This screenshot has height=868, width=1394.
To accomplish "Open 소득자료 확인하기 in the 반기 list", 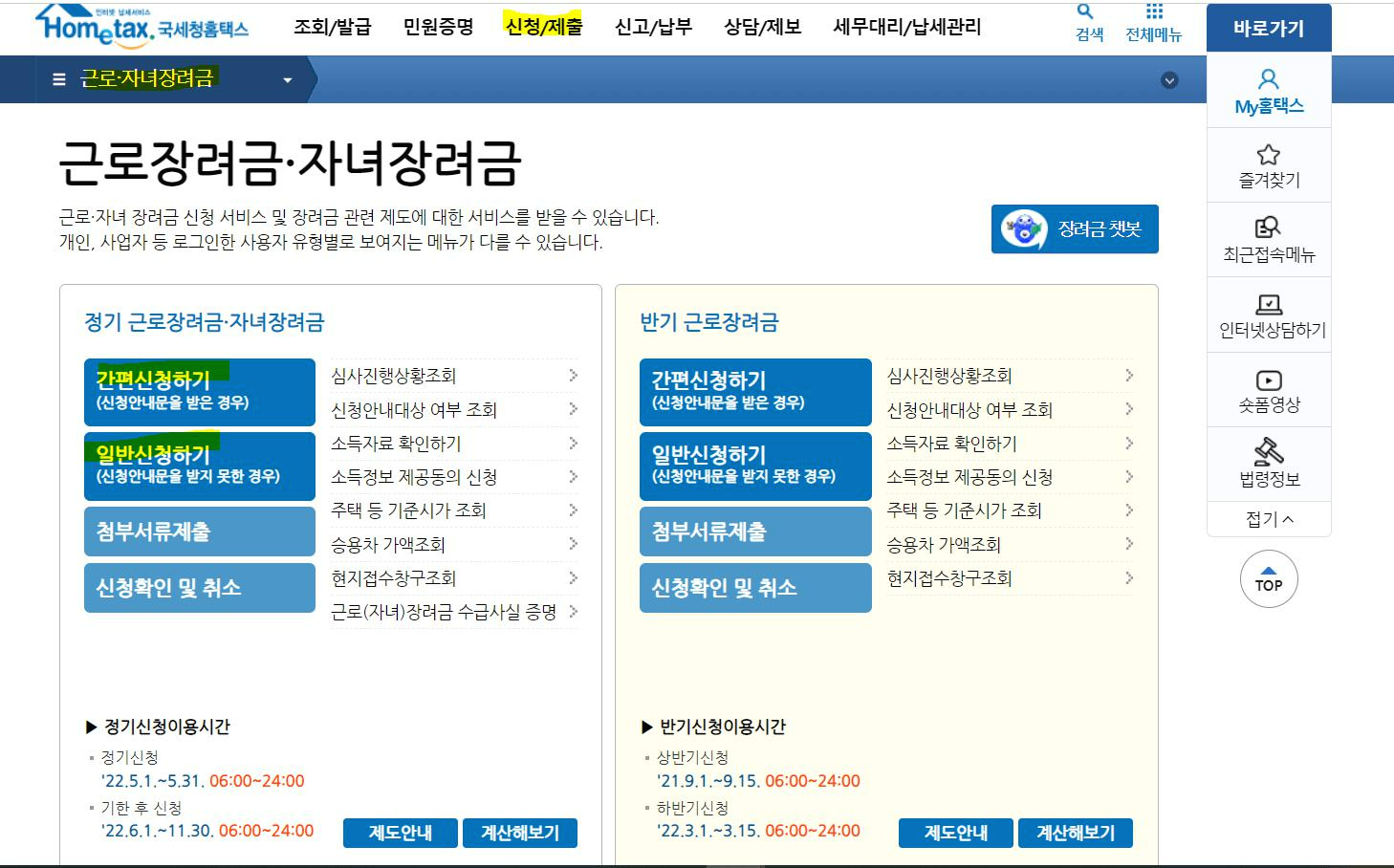I will click(x=1010, y=444).
